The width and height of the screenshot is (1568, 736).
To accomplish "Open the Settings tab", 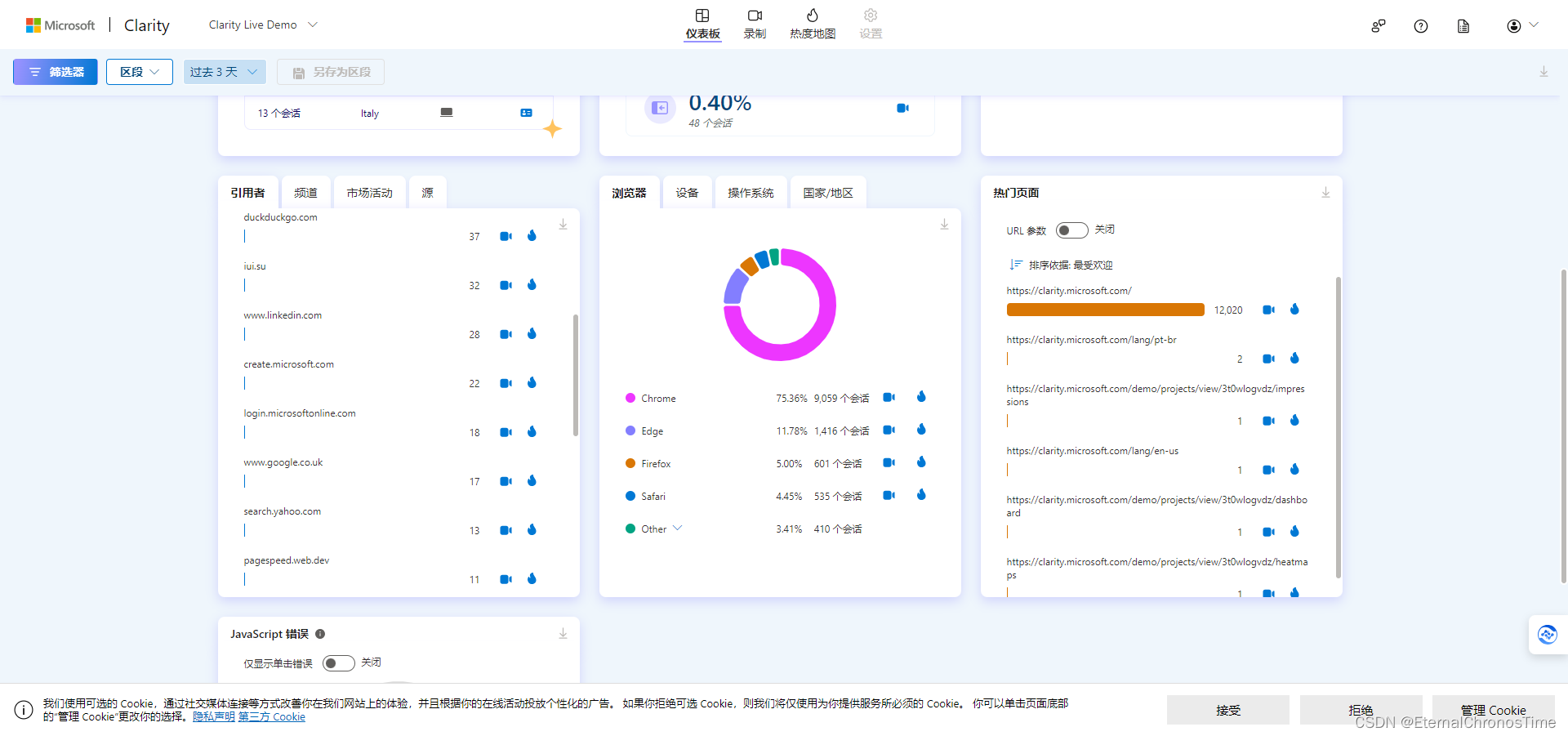I will (871, 24).
